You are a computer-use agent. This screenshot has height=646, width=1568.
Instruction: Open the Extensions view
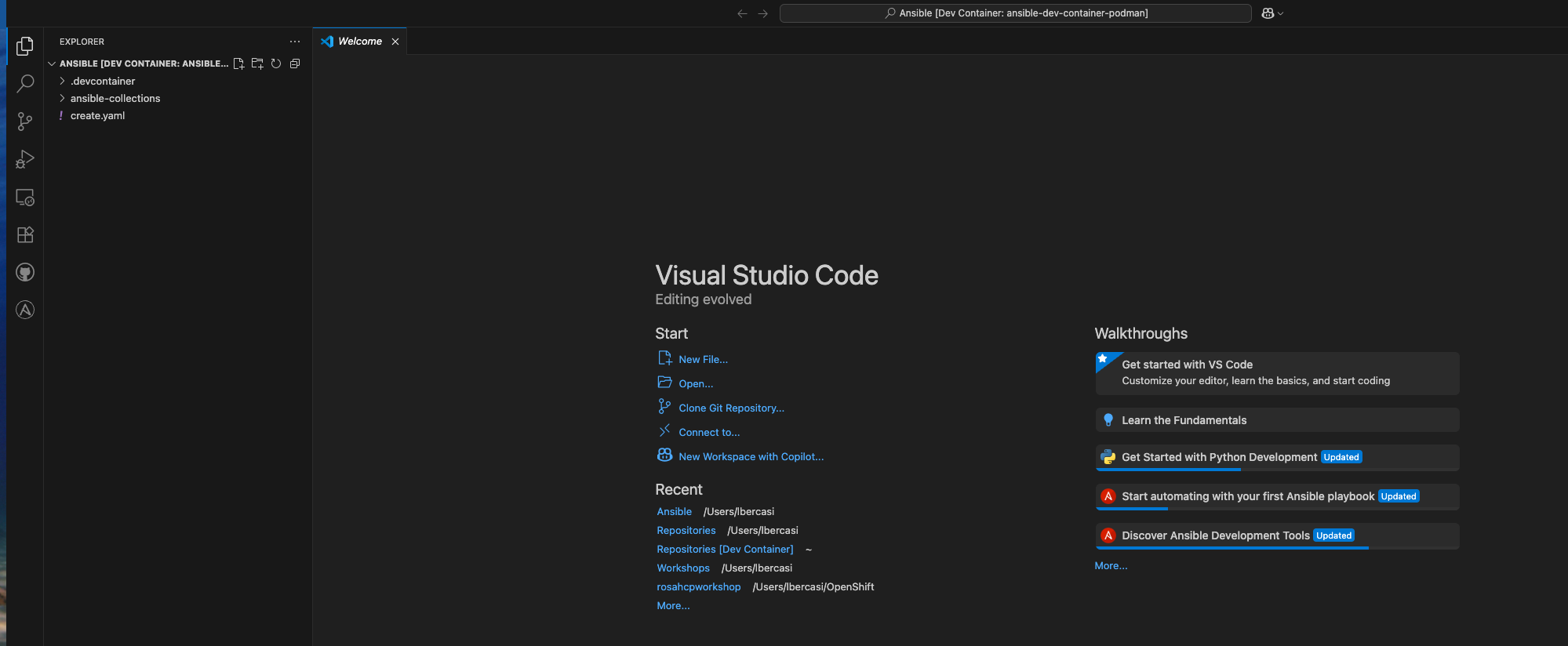point(25,234)
